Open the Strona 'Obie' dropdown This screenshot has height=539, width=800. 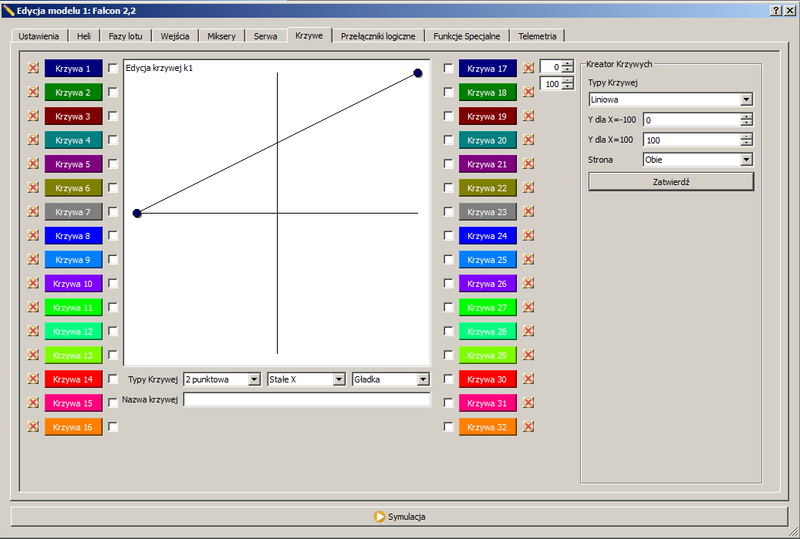(x=698, y=160)
